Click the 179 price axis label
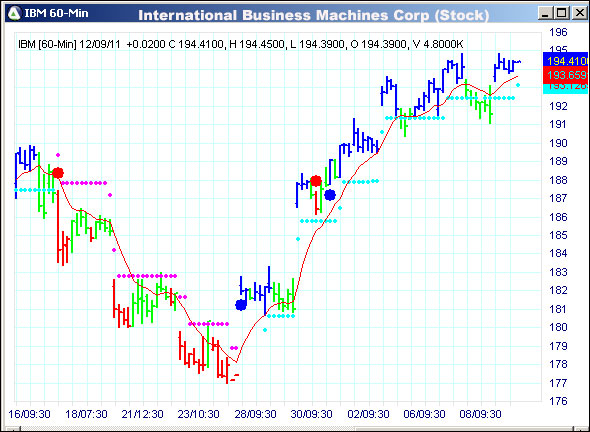 click(558, 346)
